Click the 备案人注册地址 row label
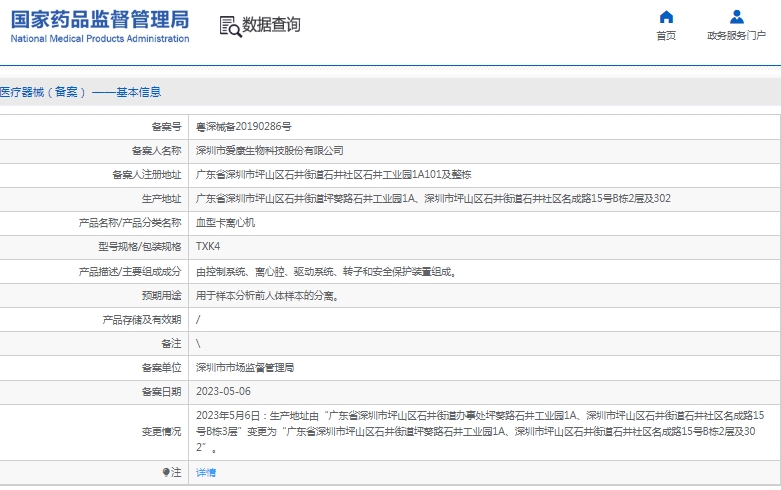The height and width of the screenshot is (490, 781). click(146, 175)
